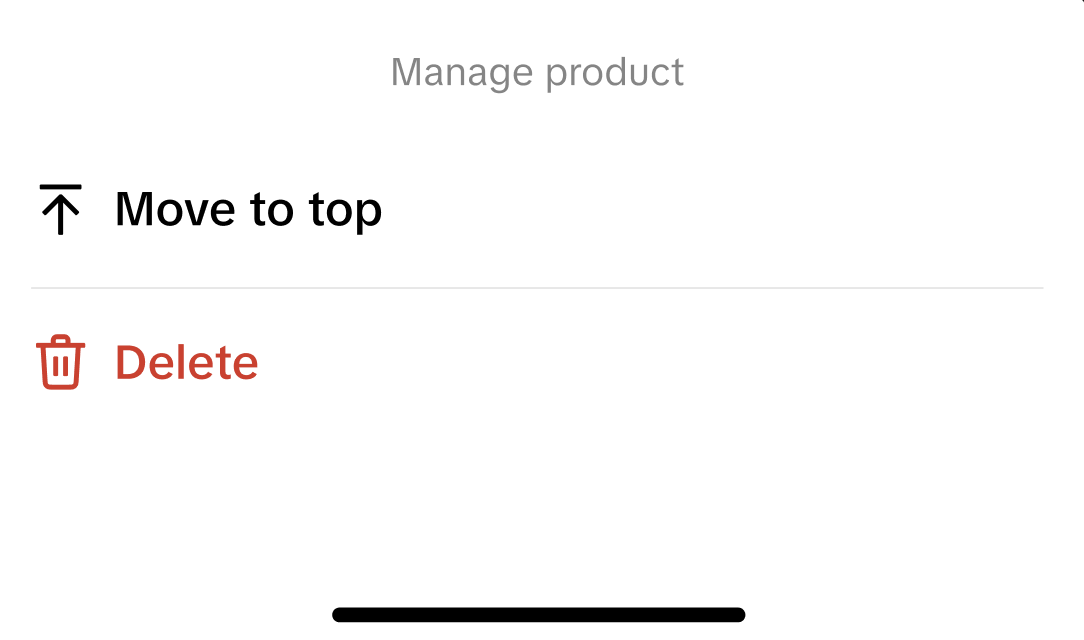Tap the Manage product sheet title

[x=537, y=73]
